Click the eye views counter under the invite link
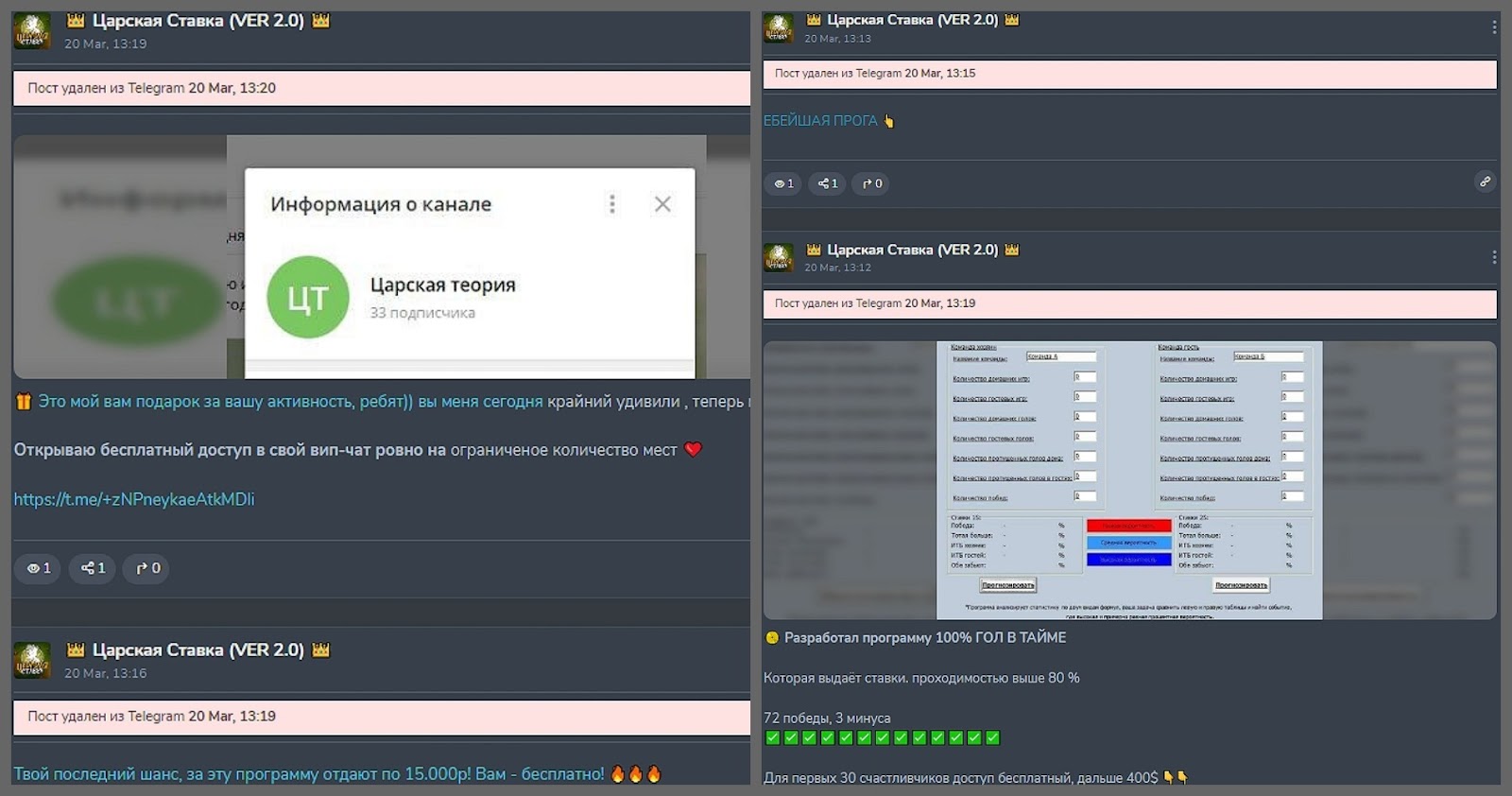Image resolution: width=1512 pixels, height=796 pixels. point(39,568)
